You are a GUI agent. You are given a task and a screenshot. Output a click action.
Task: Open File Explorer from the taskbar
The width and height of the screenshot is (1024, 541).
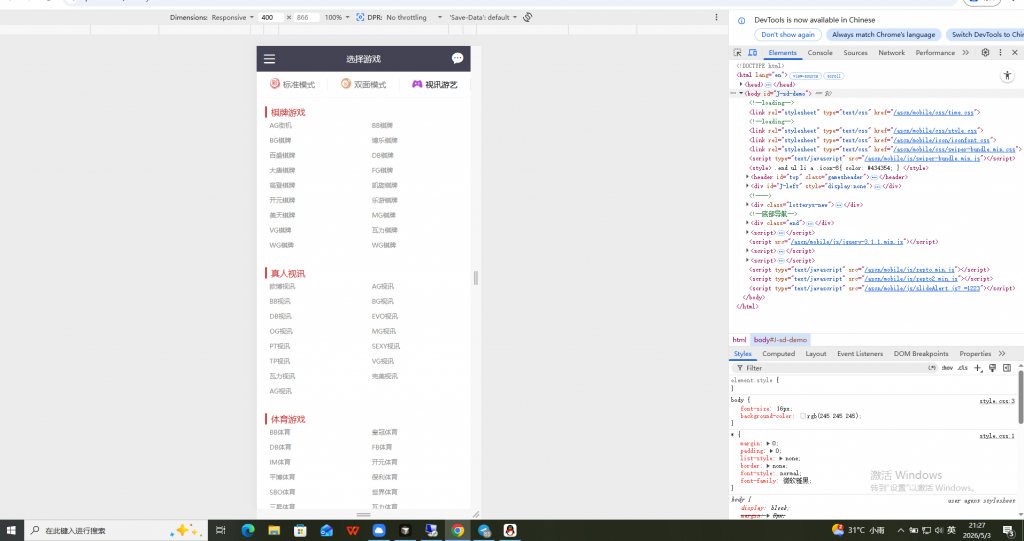(x=274, y=531)
